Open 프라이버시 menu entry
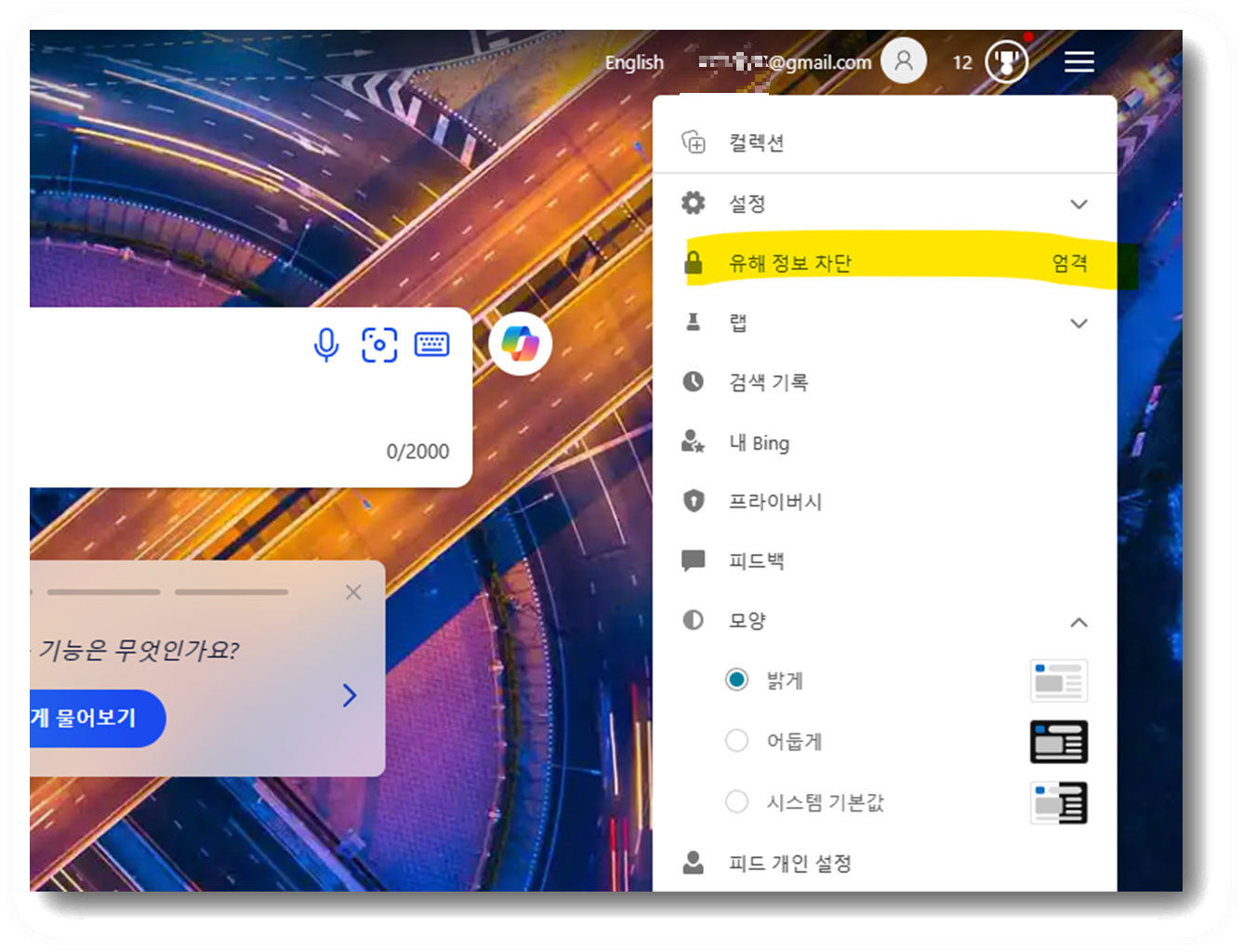 (885, 501)
